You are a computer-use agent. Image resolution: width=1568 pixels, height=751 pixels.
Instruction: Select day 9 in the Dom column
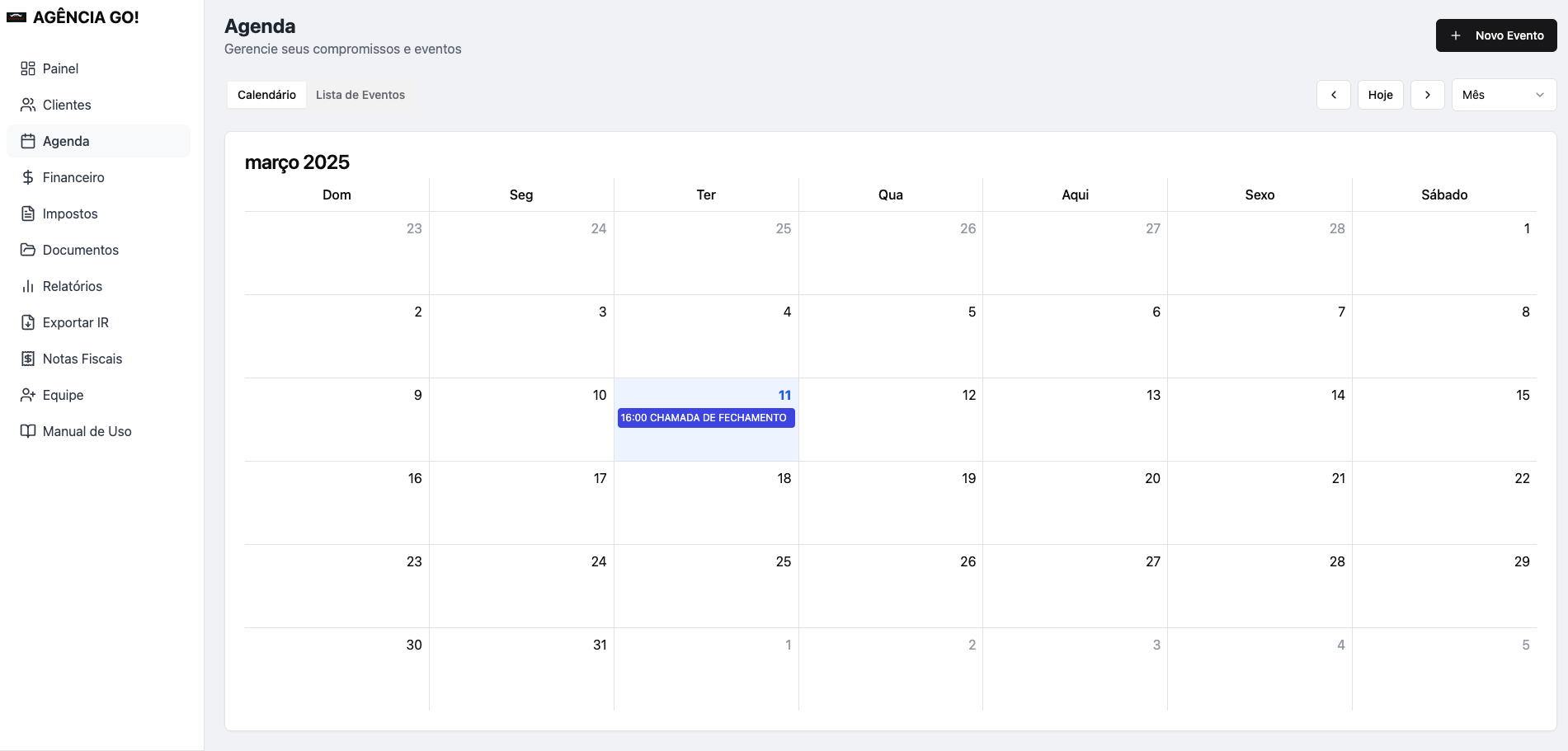pyautogui.click(x=418, y=396)
